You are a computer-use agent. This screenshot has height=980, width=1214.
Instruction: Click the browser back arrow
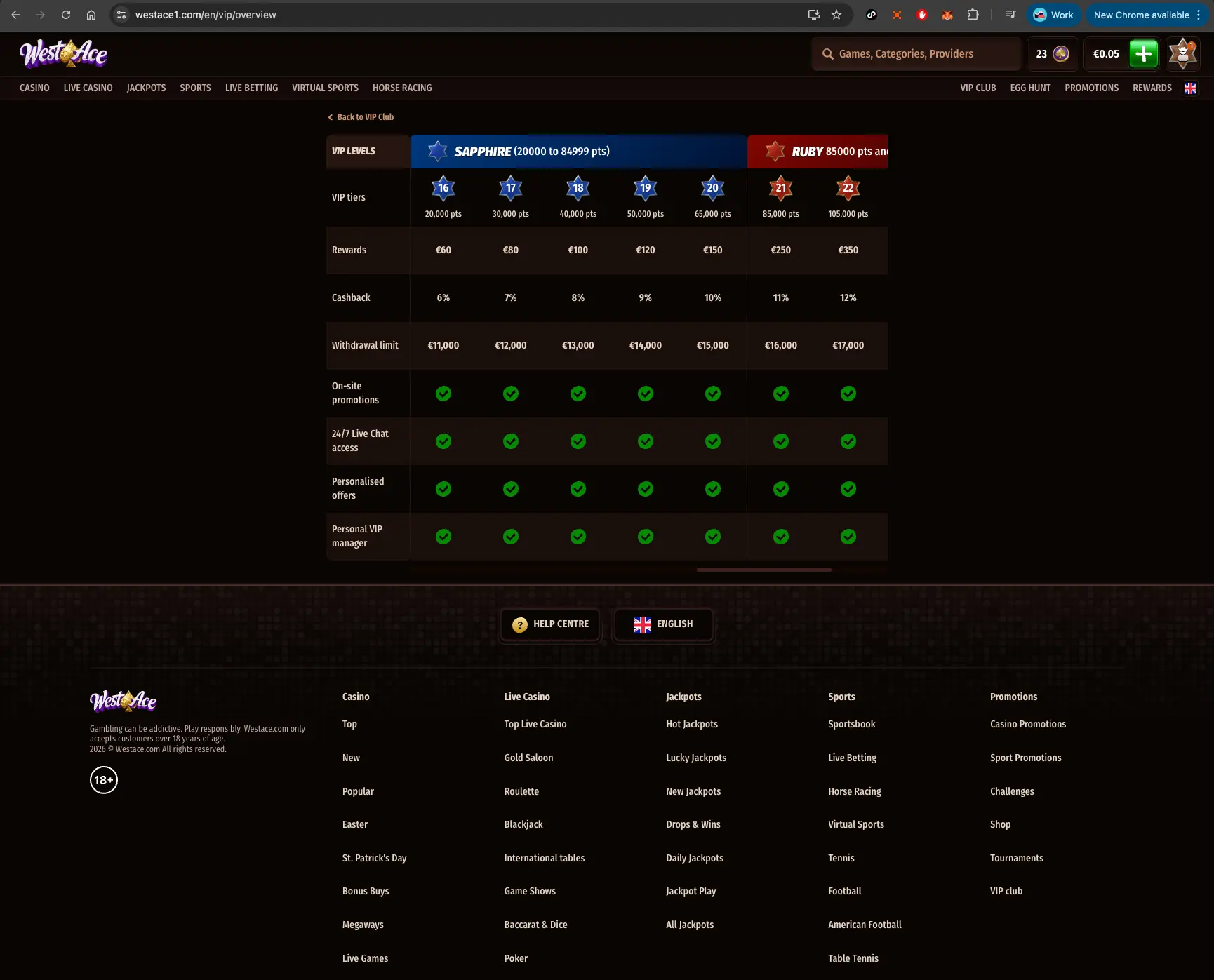(x=15, y=15)
